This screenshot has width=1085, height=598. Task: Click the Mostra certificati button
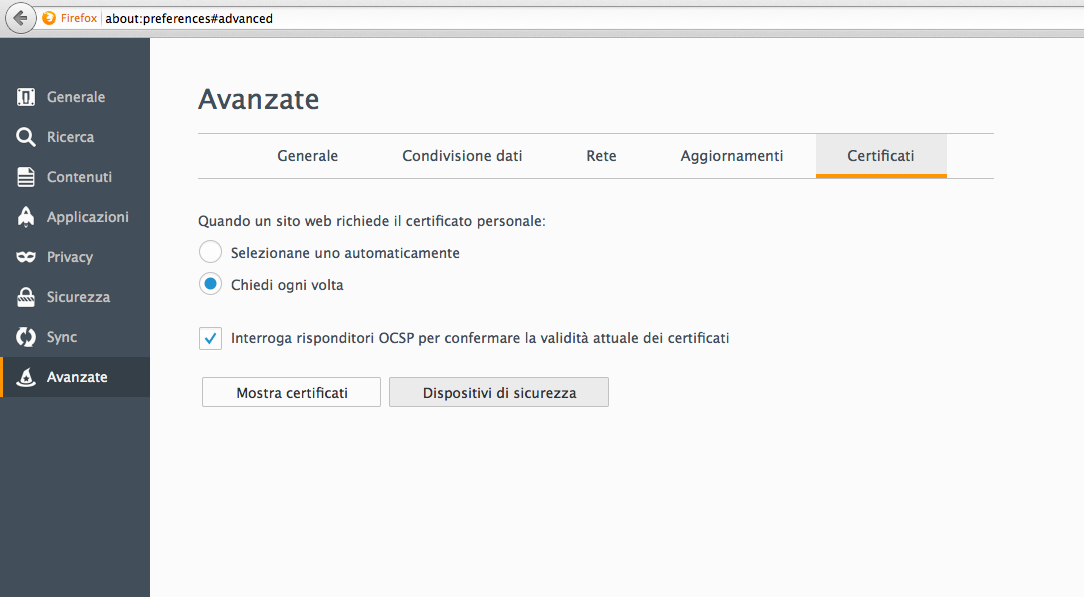coord(291,392)
